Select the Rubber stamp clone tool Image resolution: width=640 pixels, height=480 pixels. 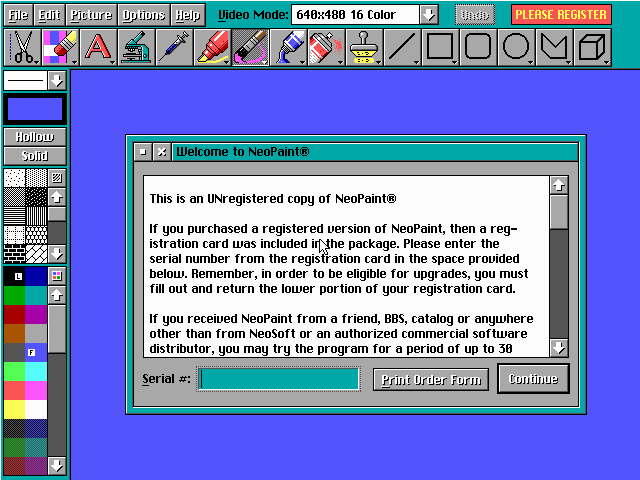pos(364,47)
